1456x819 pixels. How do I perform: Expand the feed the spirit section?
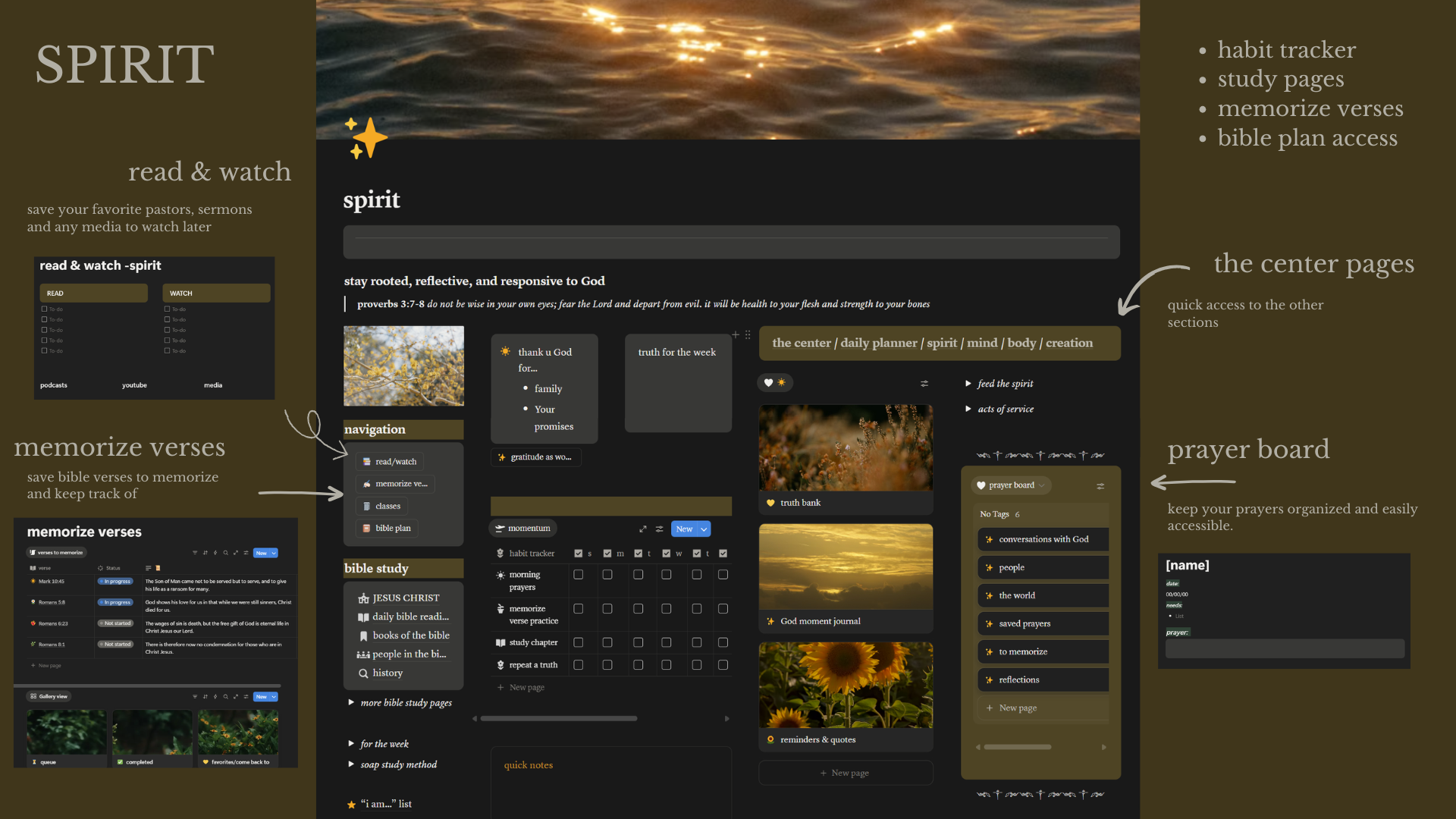(968, 384)
